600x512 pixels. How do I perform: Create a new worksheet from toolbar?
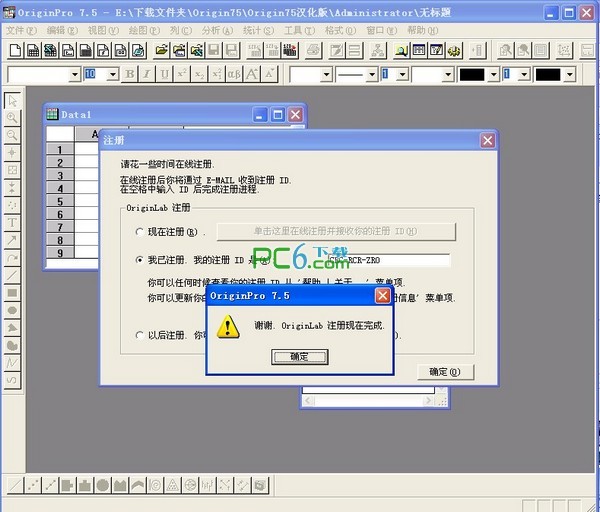tap(33, 51)
